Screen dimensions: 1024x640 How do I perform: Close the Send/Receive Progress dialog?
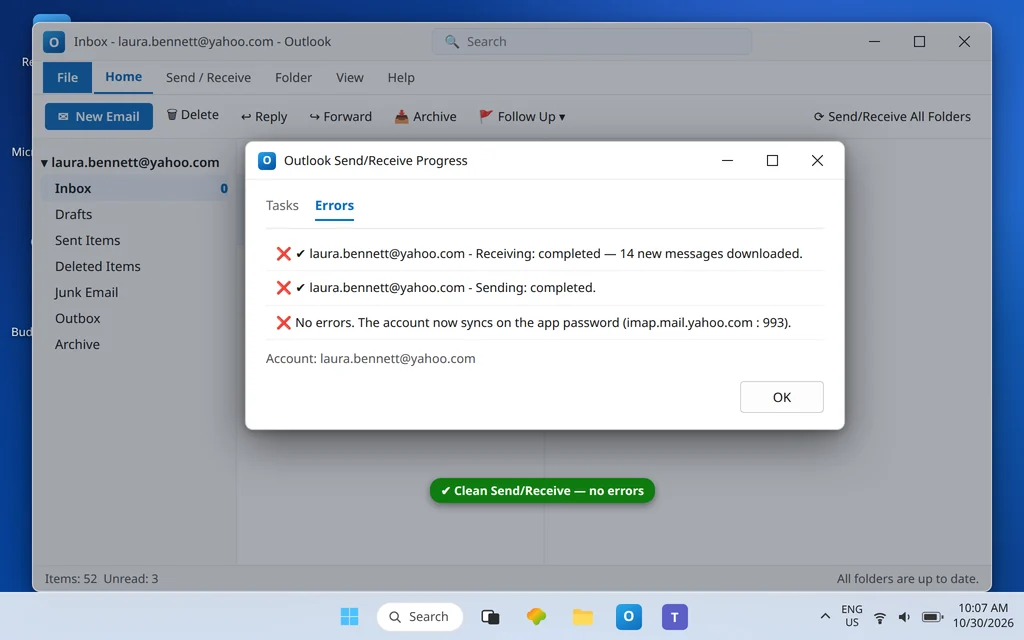click(x=817, y=161)
